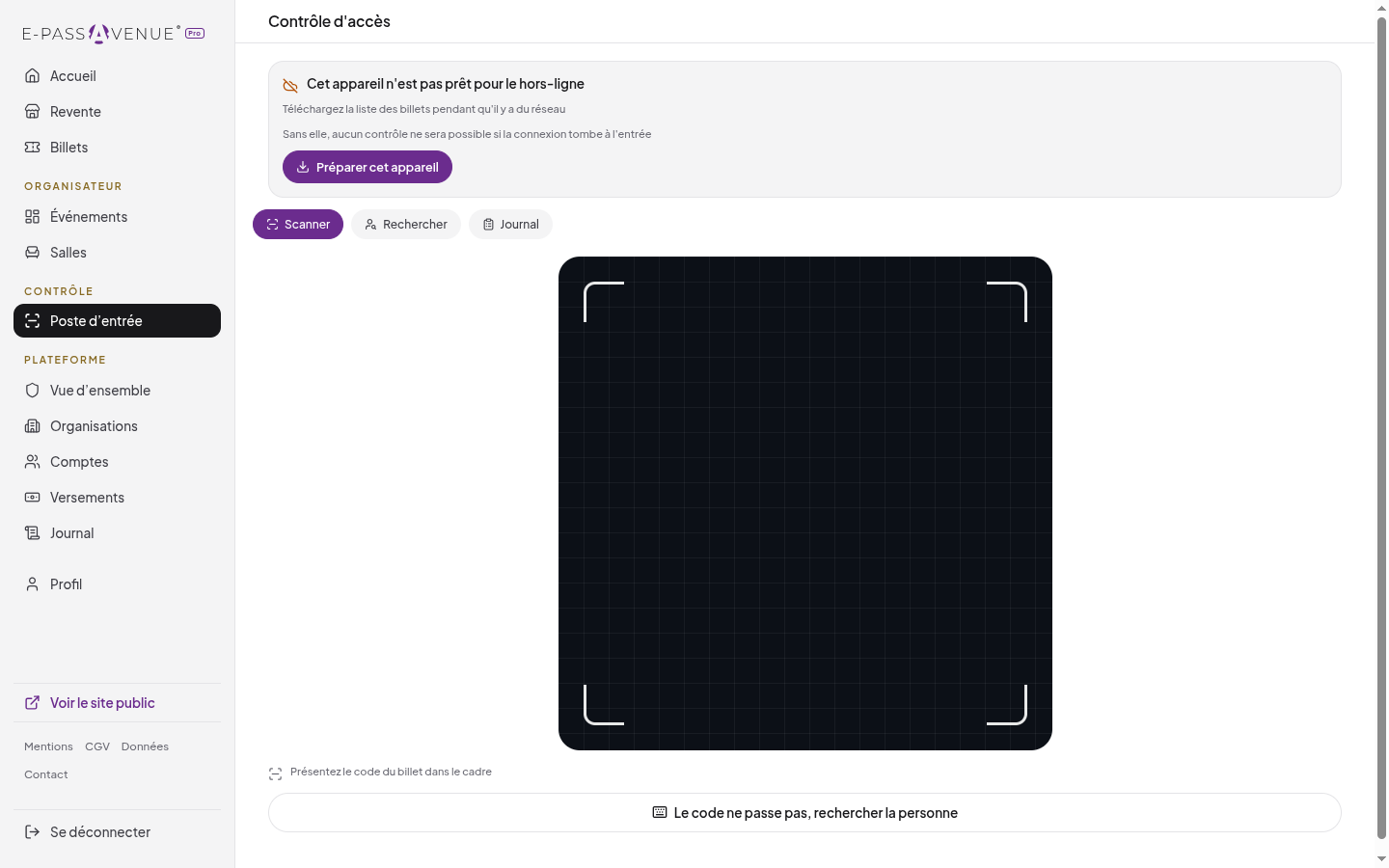
Task: Open the CGV footer link
Action: point(97,746)
